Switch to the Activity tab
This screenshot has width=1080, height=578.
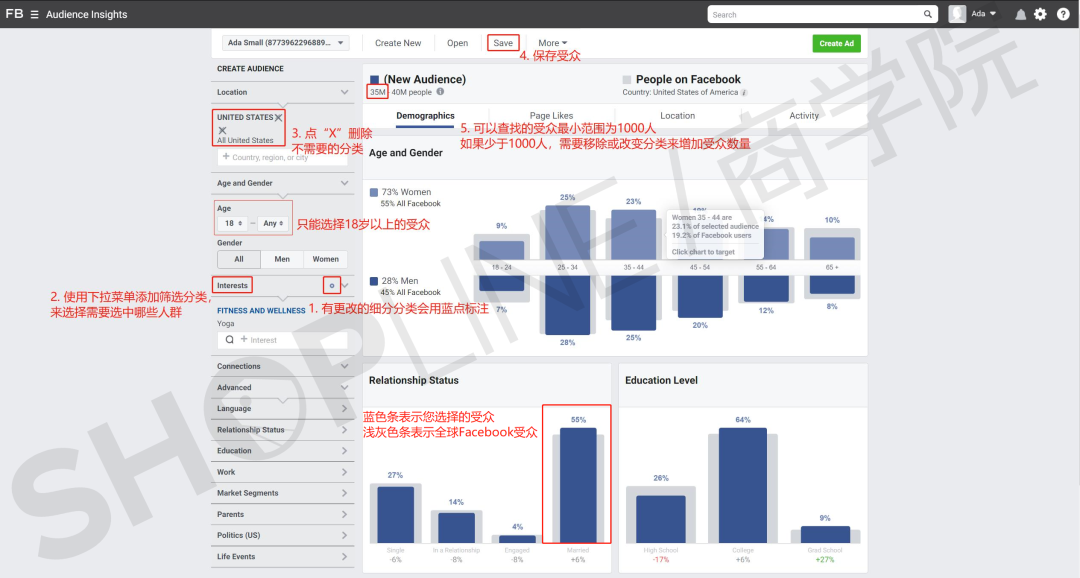pyautogui.click(x=804, y=116)
